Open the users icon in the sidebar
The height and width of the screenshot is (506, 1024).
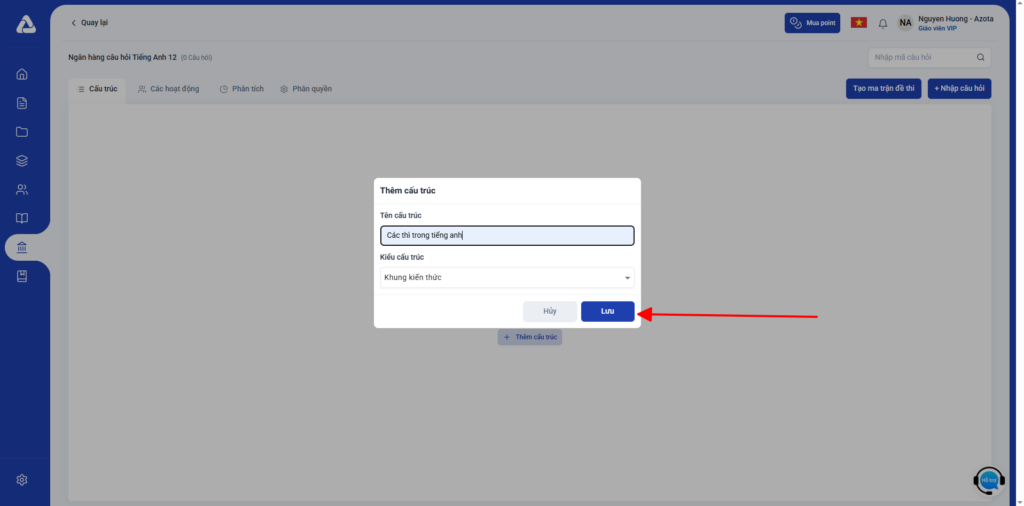[22, 190]
